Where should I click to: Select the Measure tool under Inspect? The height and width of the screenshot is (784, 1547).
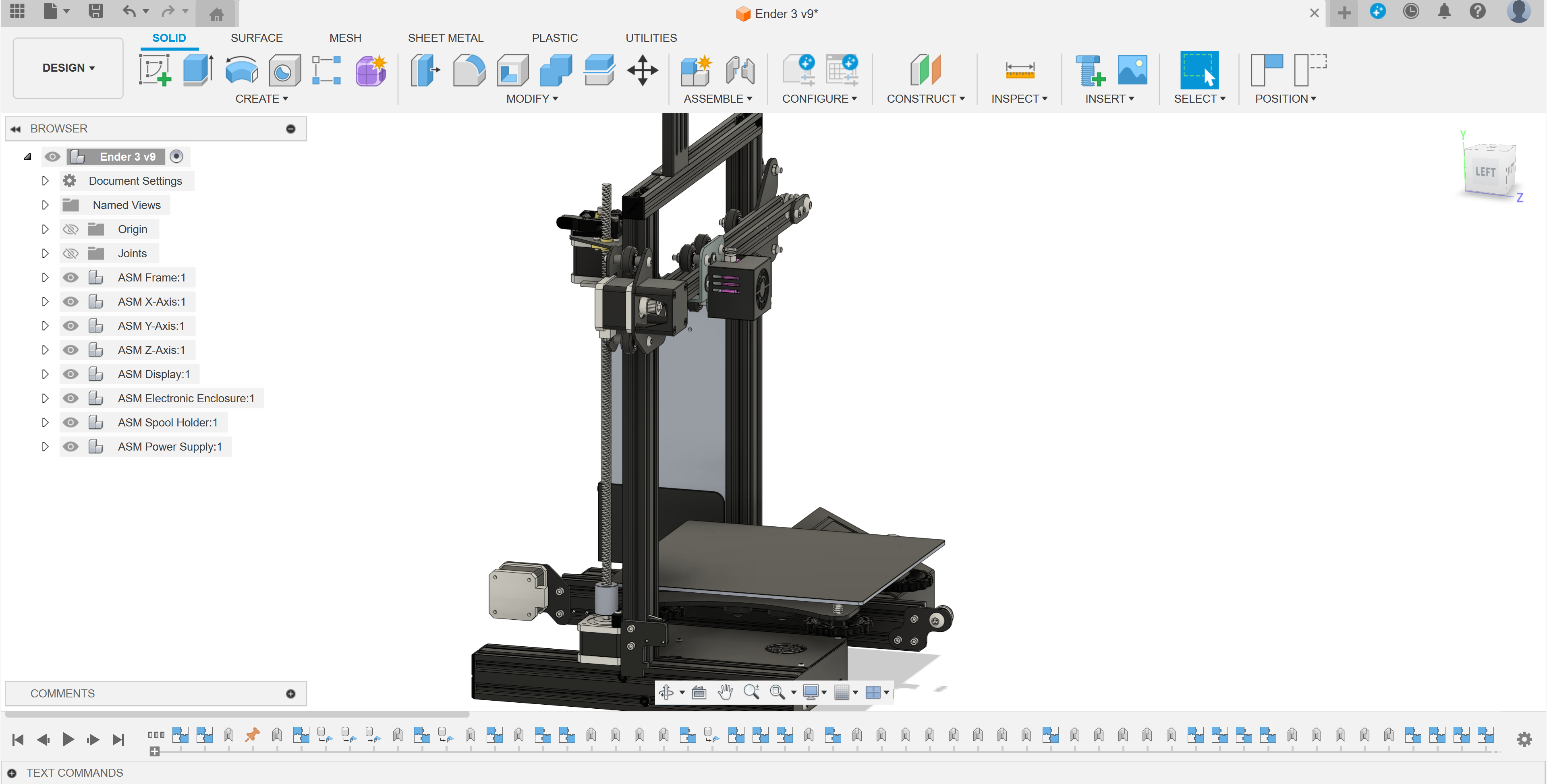click(1019, 70)
